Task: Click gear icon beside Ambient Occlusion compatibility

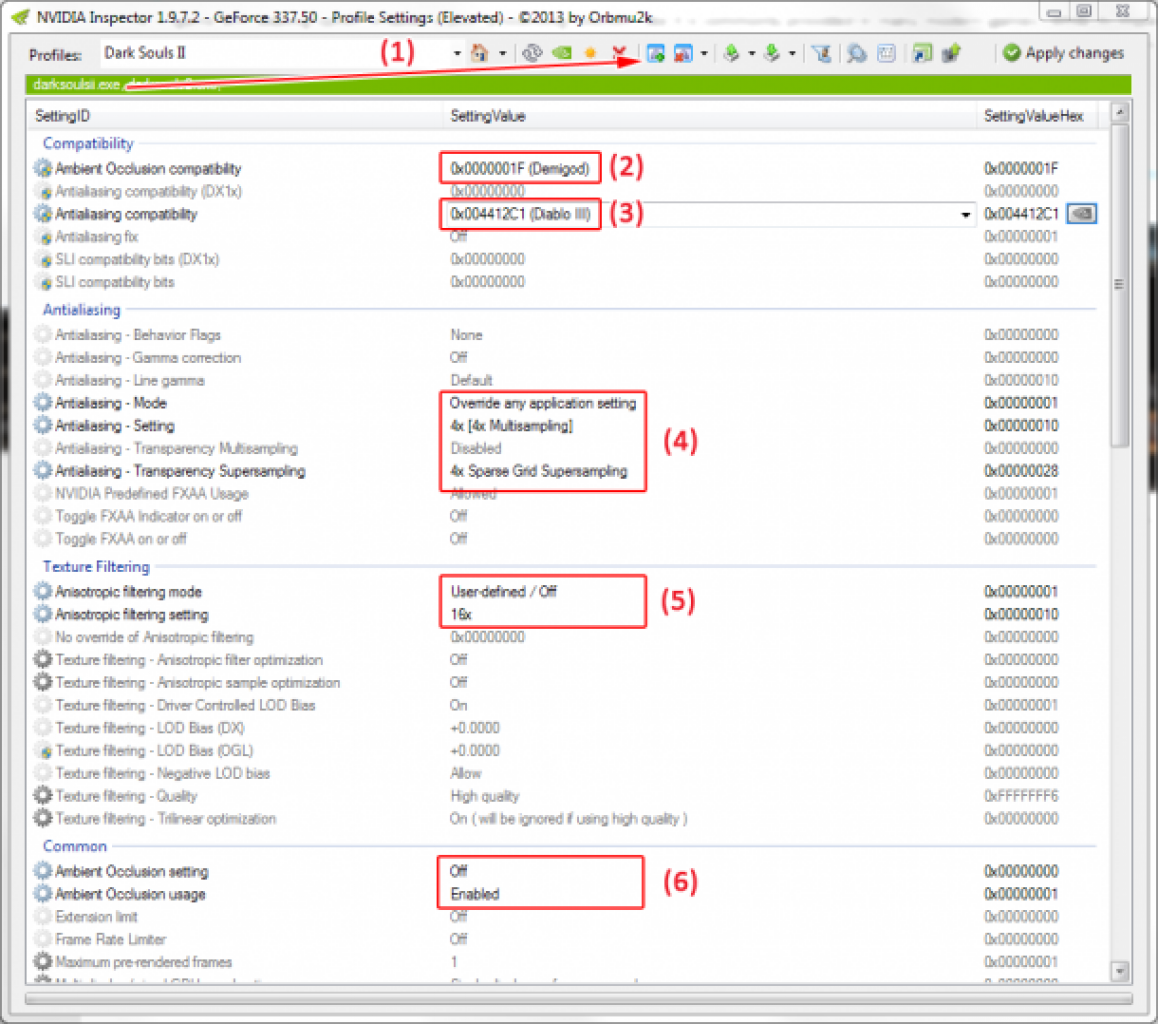Action: pyautogui.click(x=43, y=168)
